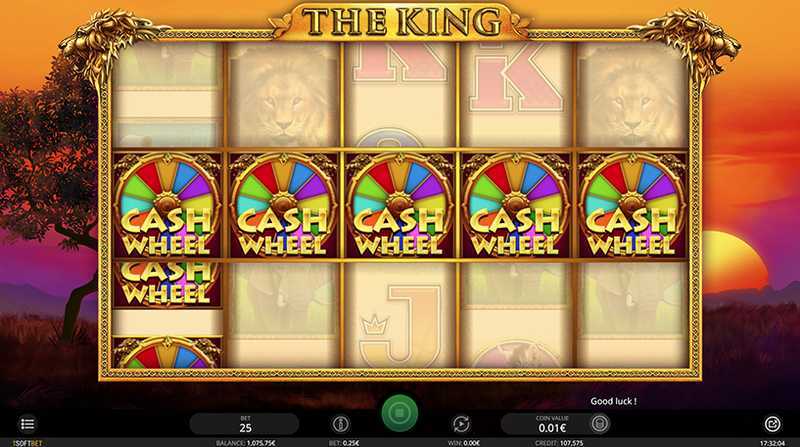Screen dimensions: 800x447
Task: Click the fourth reel Cash Wheel symbol
Action: [516, 205]
